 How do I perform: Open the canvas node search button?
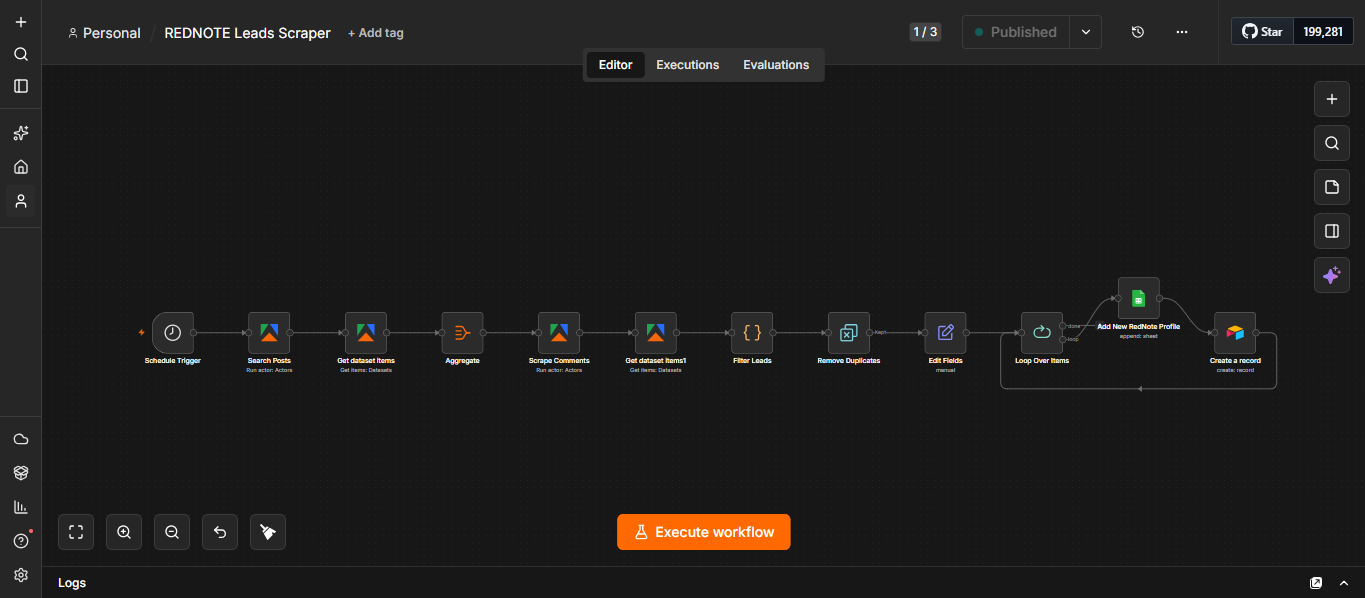pos(1331,143)
